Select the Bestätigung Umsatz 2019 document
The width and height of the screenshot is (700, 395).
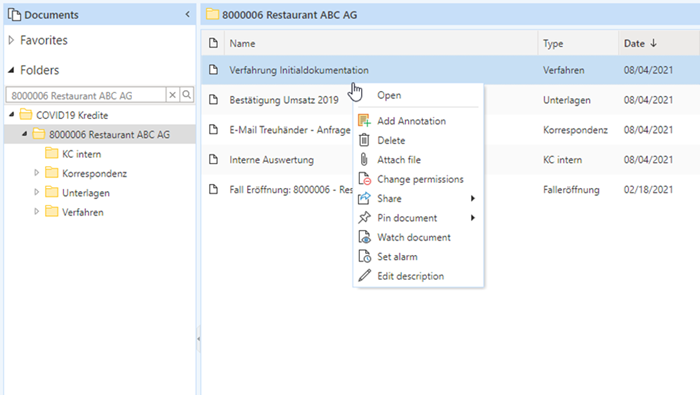coord(284,100)
